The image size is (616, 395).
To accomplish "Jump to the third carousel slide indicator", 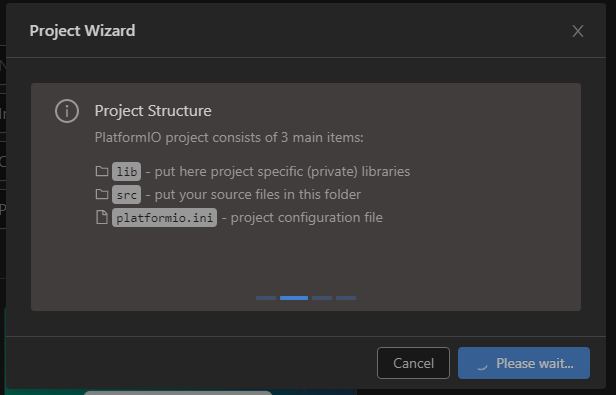I will click(x=322, y=298).
